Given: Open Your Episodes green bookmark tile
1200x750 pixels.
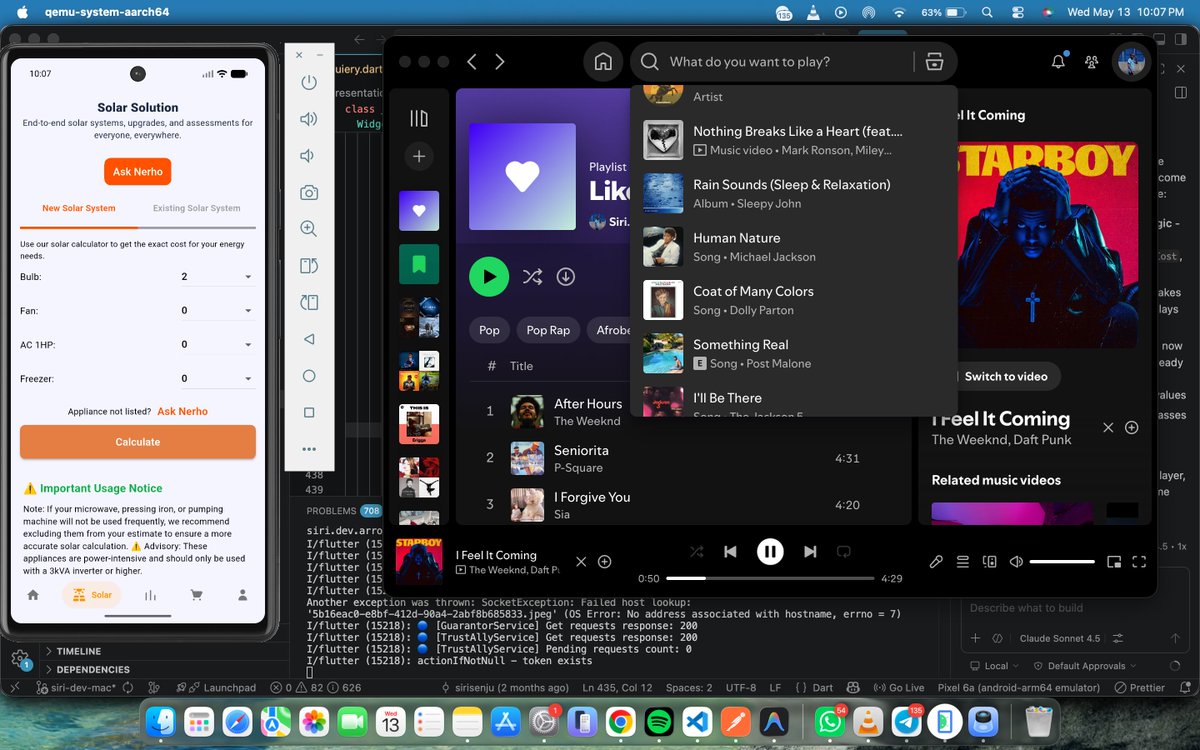Looking at the screenshot, I should pyautogui.click(x=419, y=264).
